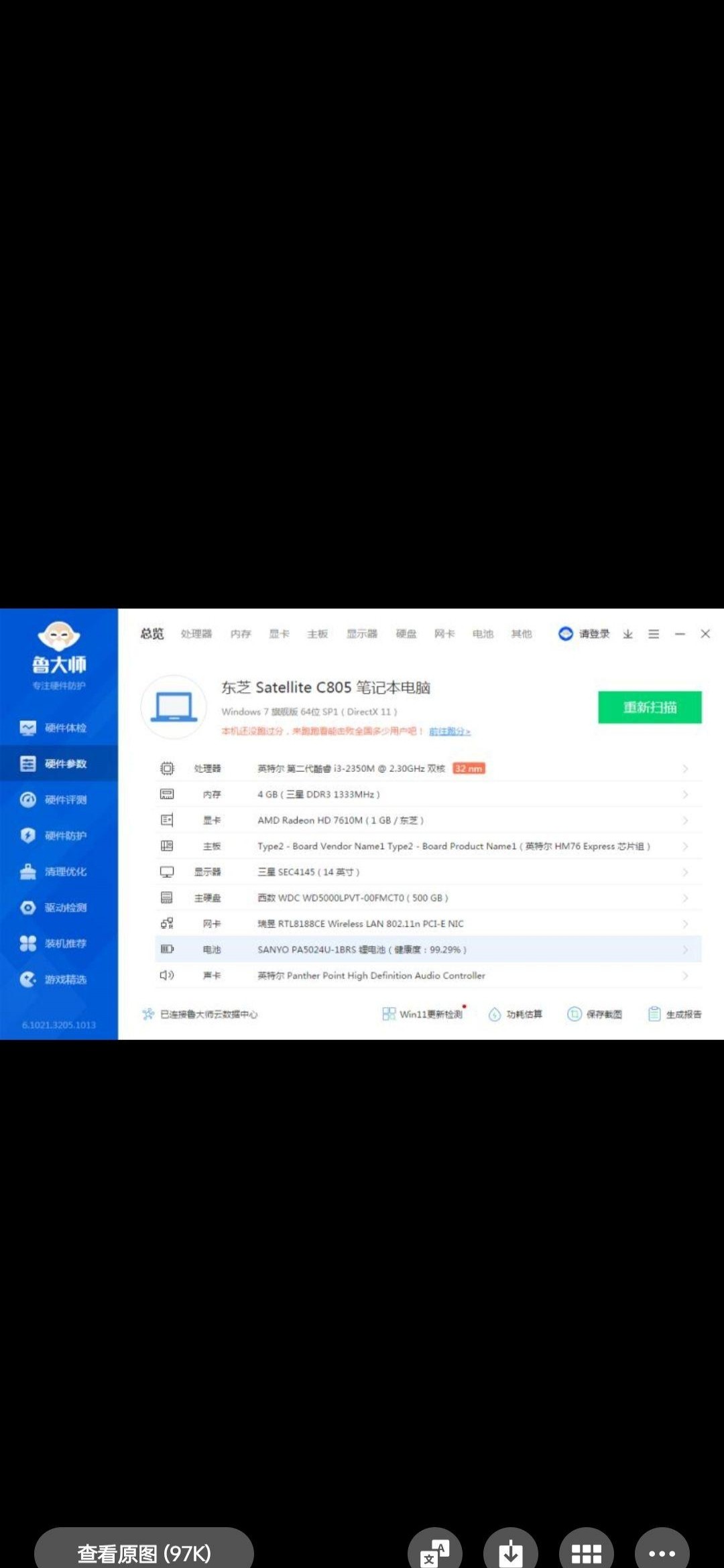
Task: Switch to the 硬盘 tab
Action: pos(406,634)
